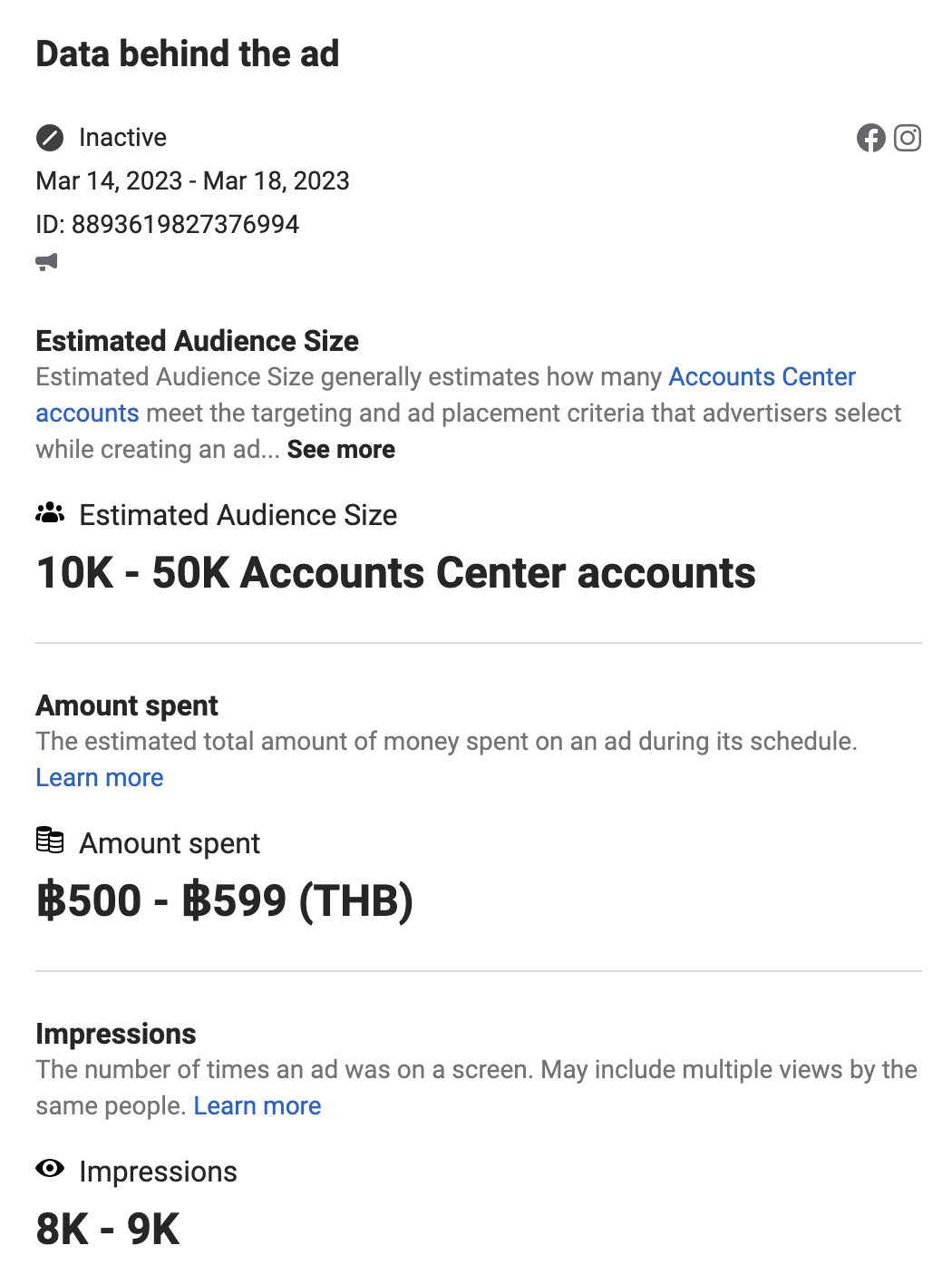
Task: Click the Instagram platform icon
Action: click(x=908, y=138)
